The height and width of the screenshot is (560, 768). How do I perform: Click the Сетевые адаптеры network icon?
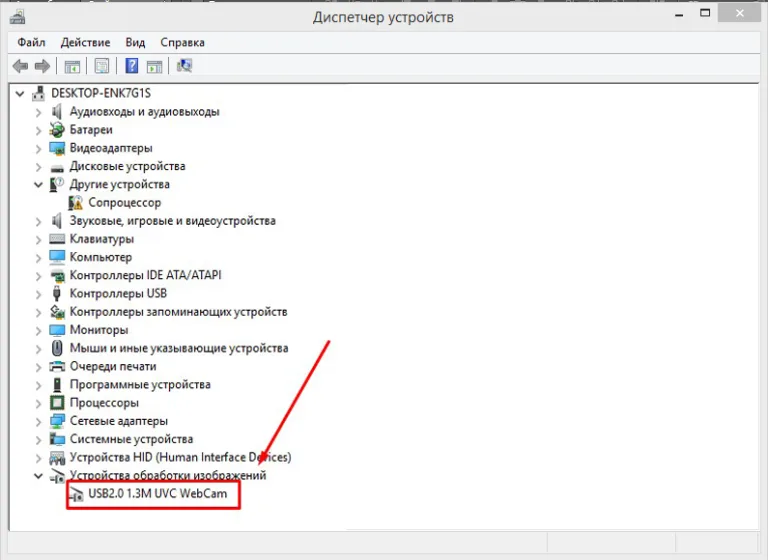coord(57,421)
